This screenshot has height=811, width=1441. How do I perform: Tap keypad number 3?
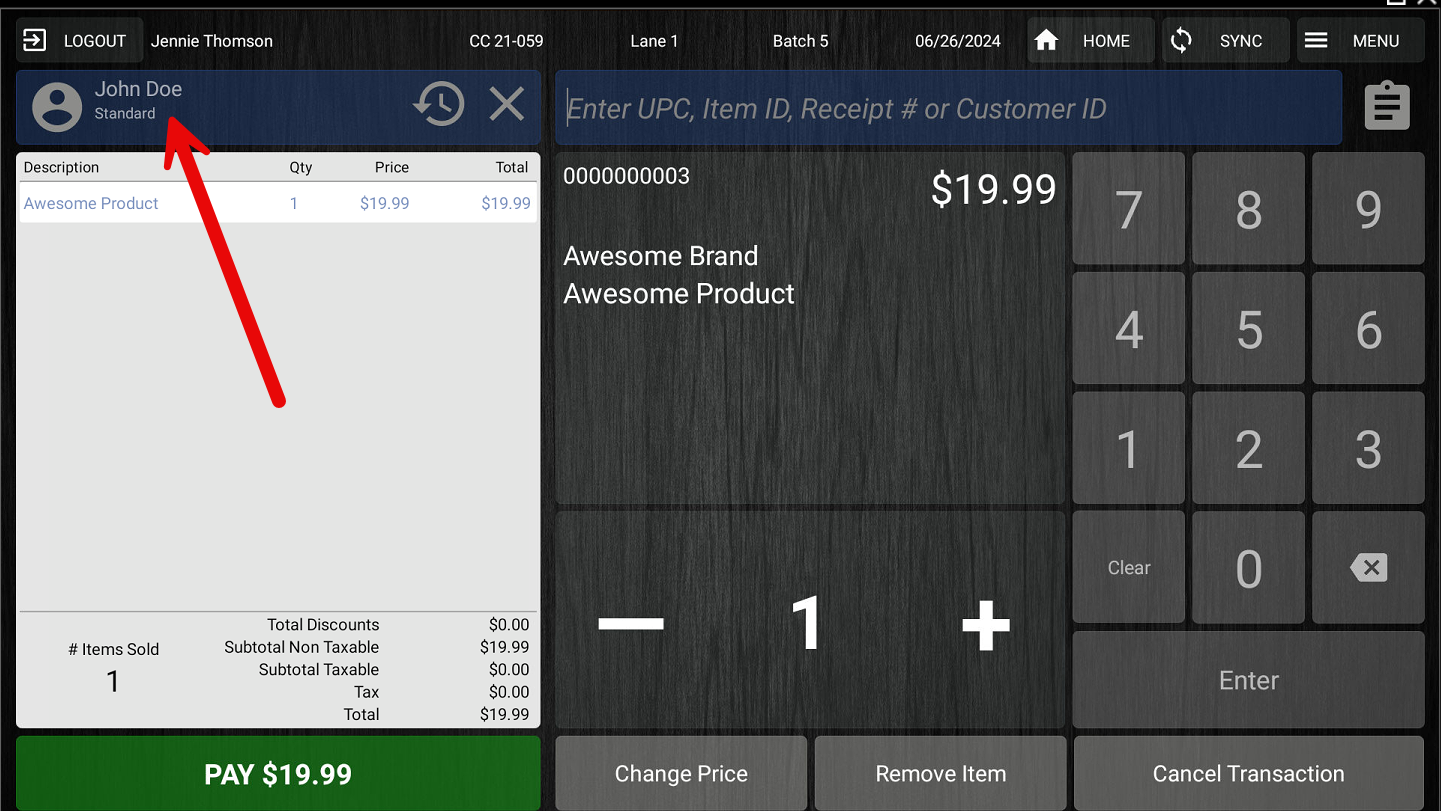[x=1368, y=448]
